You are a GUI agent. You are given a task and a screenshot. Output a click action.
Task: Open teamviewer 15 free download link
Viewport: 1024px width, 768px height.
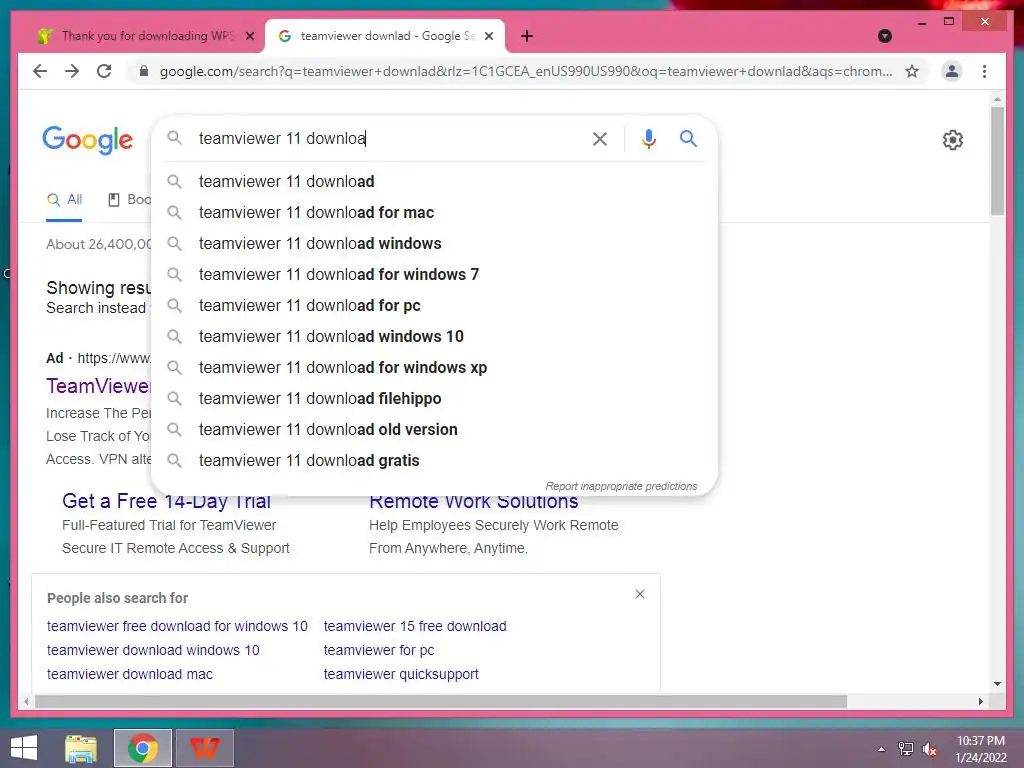[x=415, y=626]
